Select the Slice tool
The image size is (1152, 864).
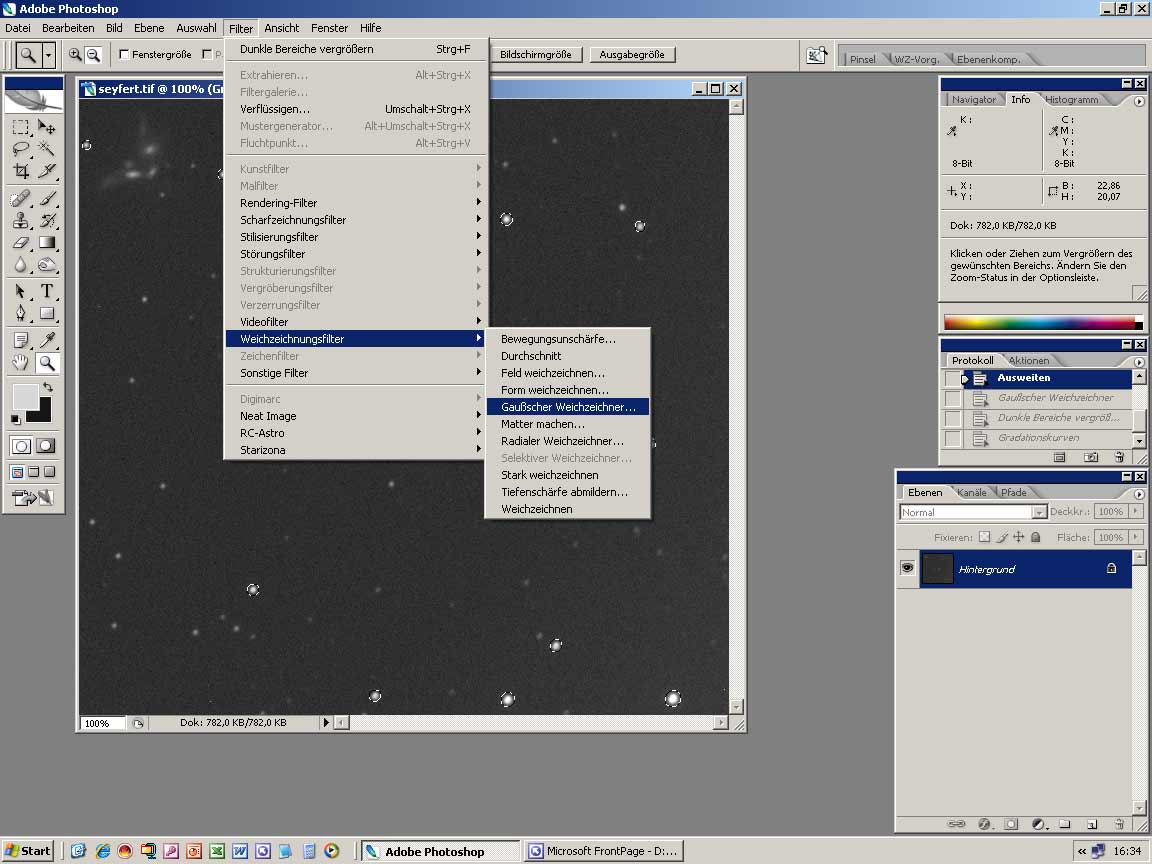click(x=46, y=171)
